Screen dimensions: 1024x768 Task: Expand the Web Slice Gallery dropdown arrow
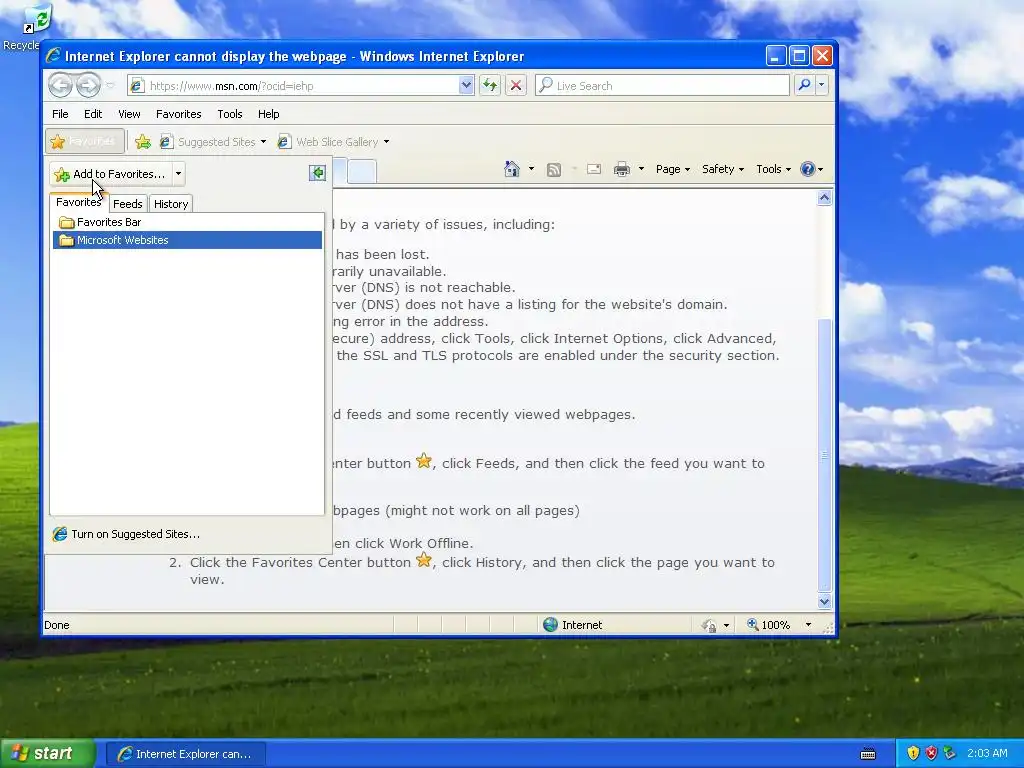(x=387, y=142)
